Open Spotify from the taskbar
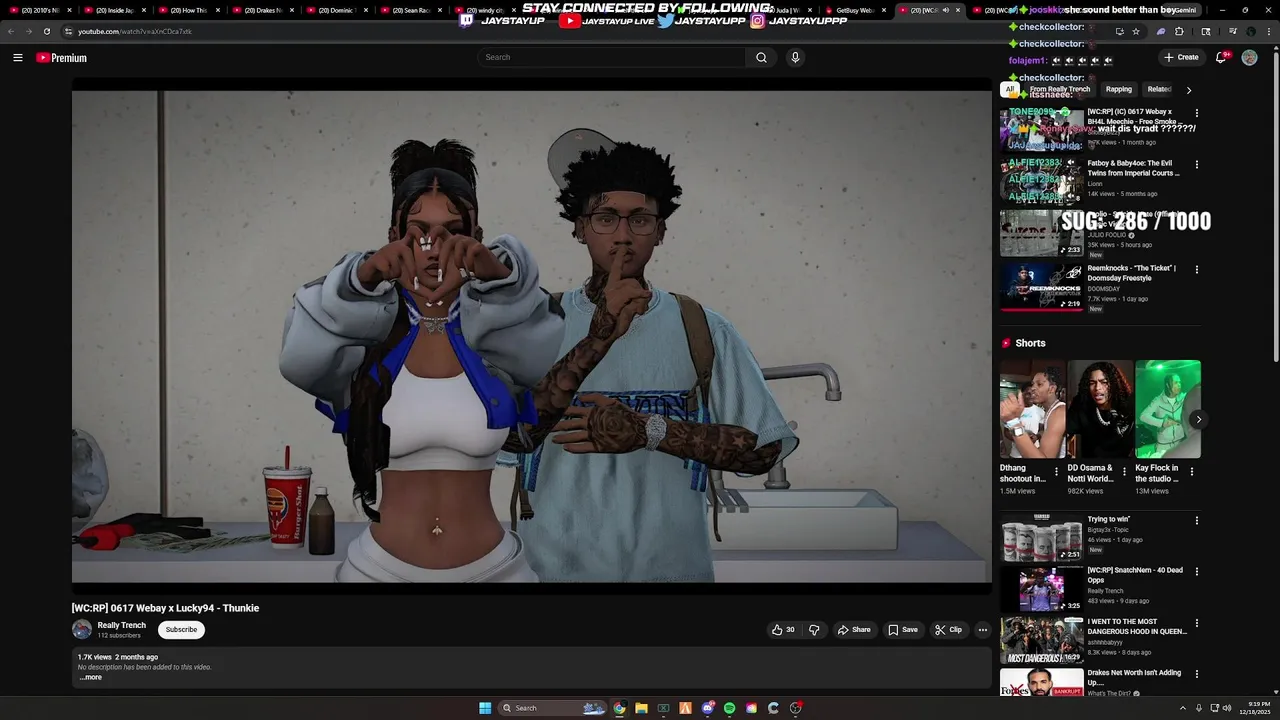The image size is (1280, 720). click(x=729, y=708)
